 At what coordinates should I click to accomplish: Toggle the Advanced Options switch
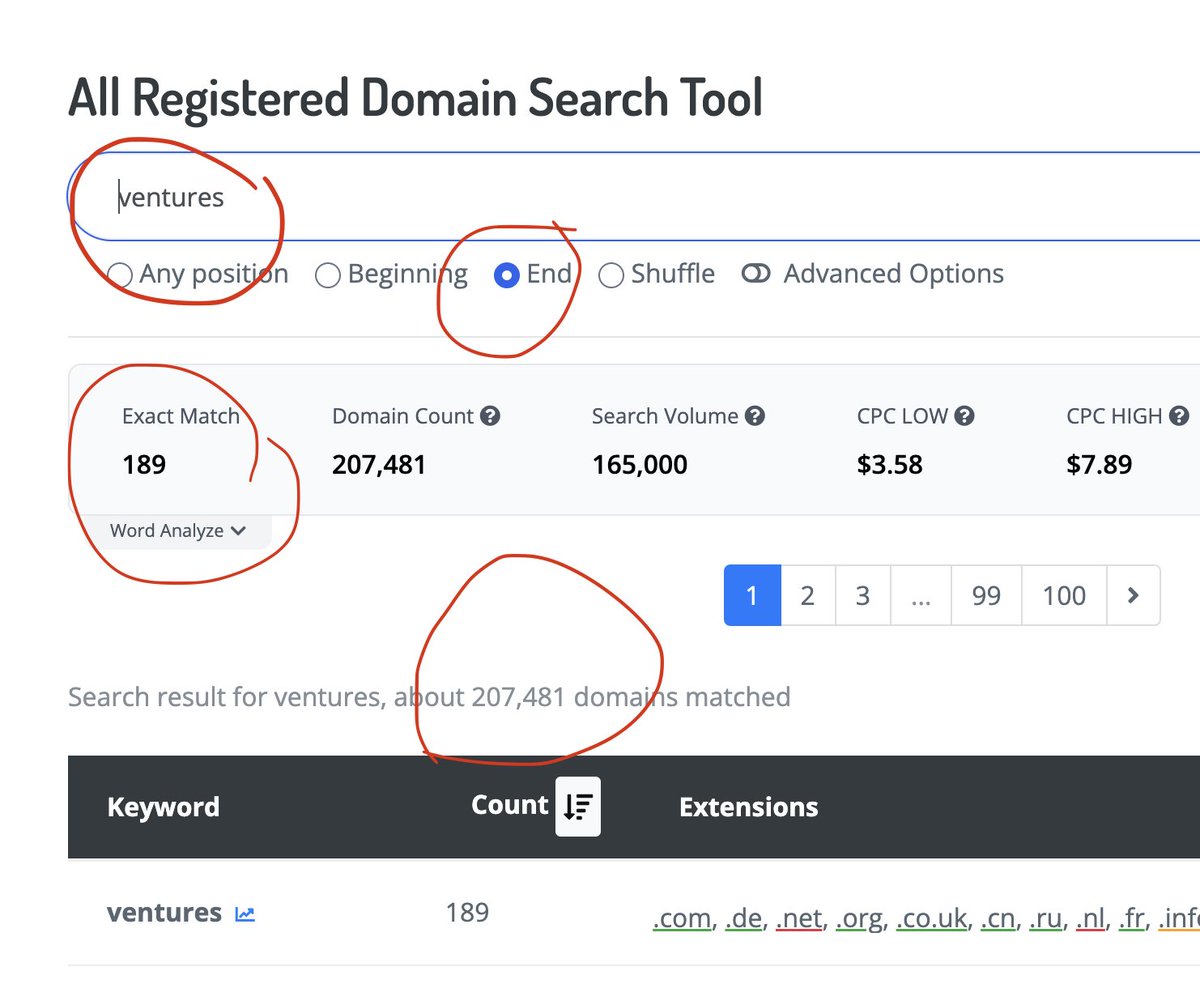coord(756,274)
